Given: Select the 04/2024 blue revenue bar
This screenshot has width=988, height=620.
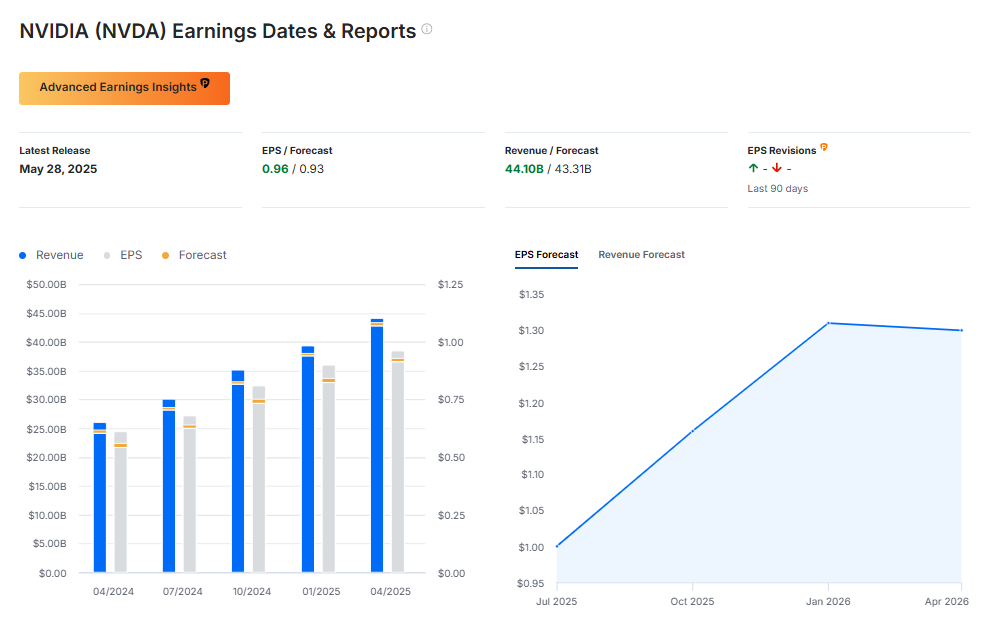Looking at the screenshot, I should [100, 498].
